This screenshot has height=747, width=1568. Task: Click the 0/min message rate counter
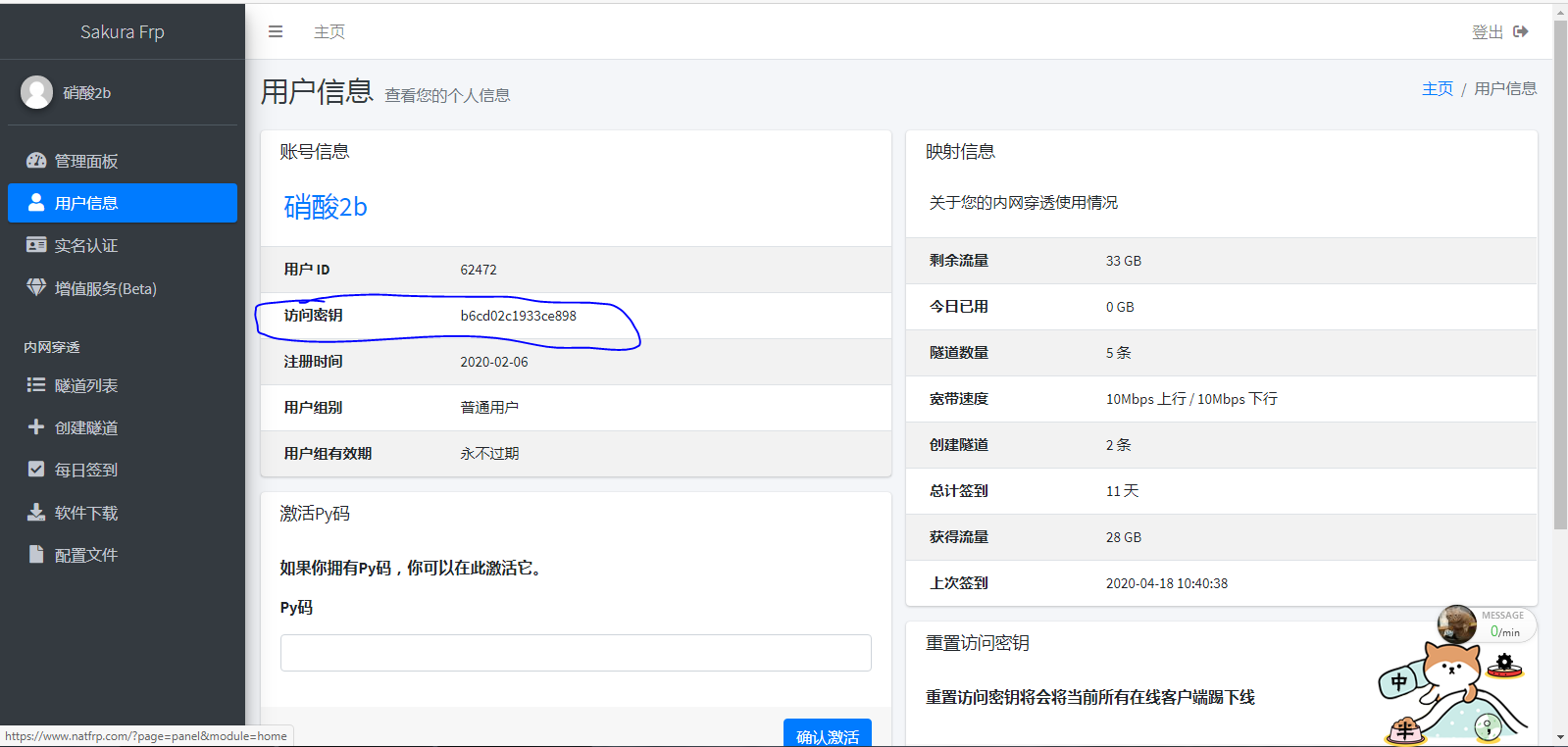point(1505,632)
